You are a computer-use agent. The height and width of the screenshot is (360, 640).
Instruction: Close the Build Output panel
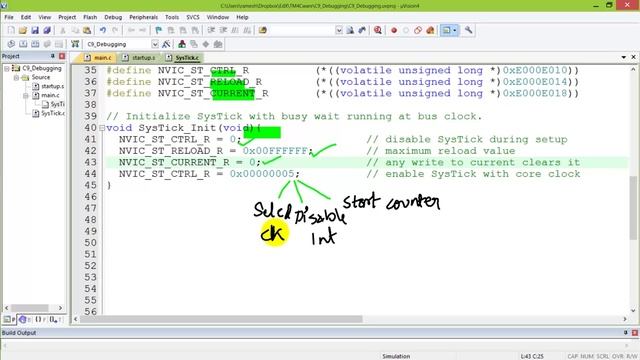tap(635, 333)
